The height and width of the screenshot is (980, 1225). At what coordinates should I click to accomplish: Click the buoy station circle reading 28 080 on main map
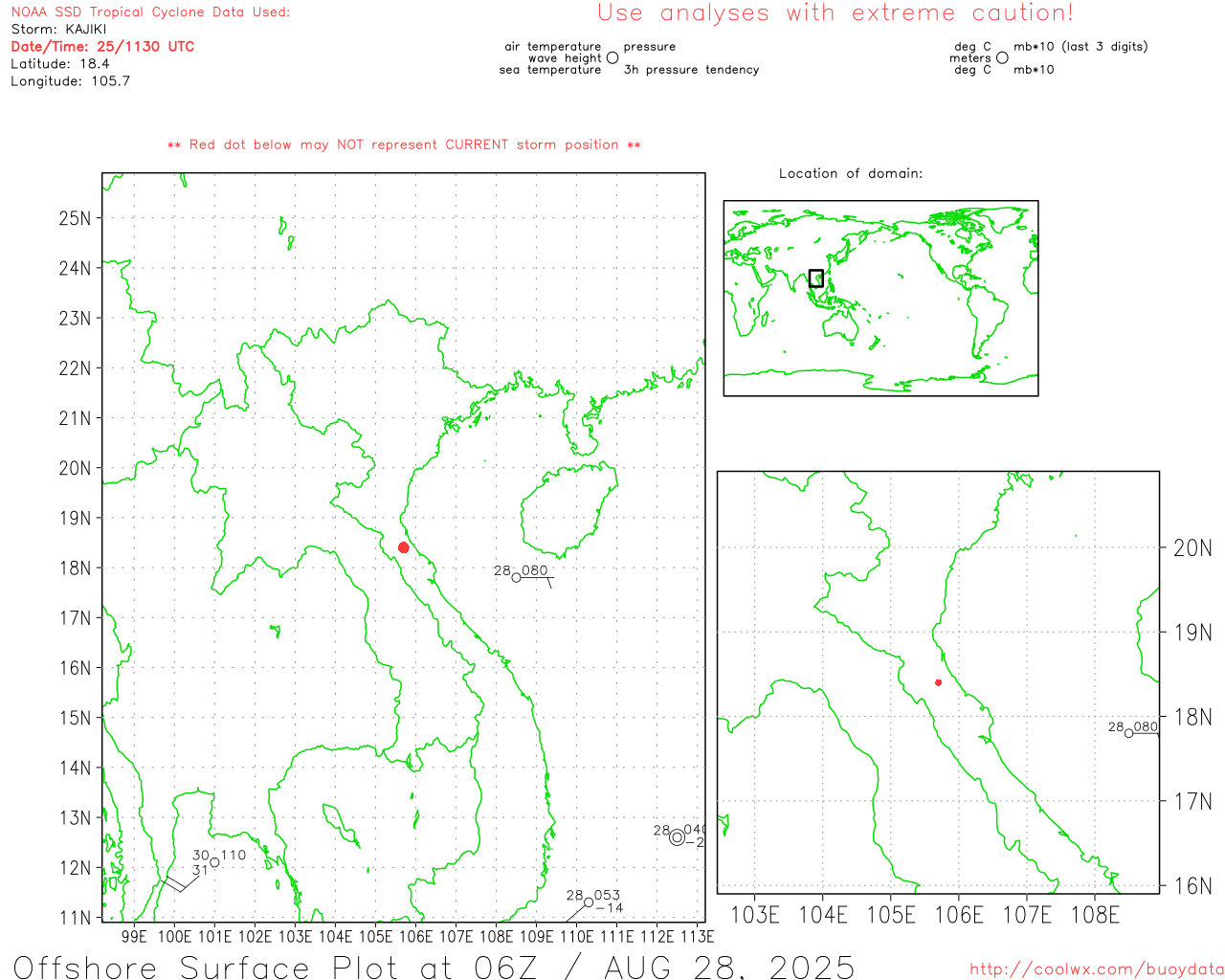517,577
